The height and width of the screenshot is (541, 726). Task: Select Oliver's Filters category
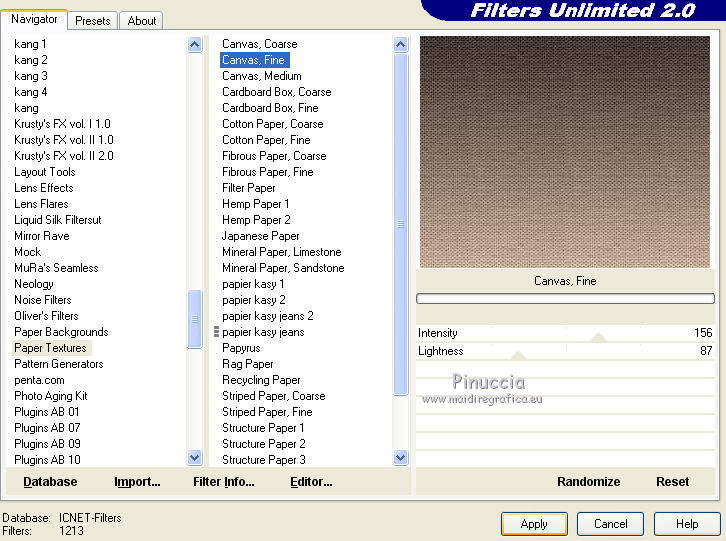(x=46, y=316)
